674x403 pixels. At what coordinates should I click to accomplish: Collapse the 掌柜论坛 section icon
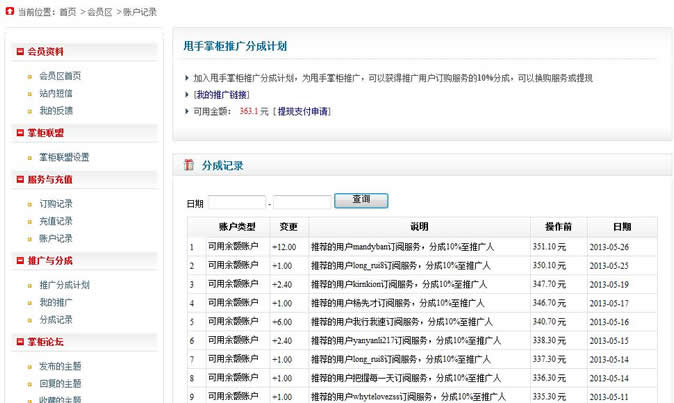pyautogui.click(x=20, y=342)
